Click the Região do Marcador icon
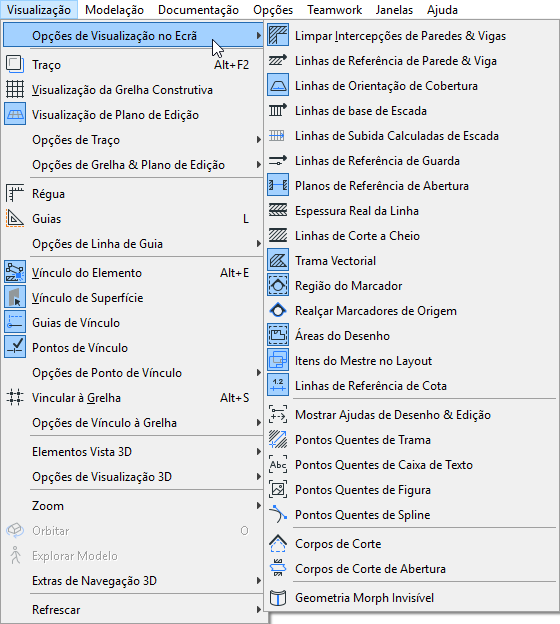Viewport: 560px width, 624px height. pos(278,286)
